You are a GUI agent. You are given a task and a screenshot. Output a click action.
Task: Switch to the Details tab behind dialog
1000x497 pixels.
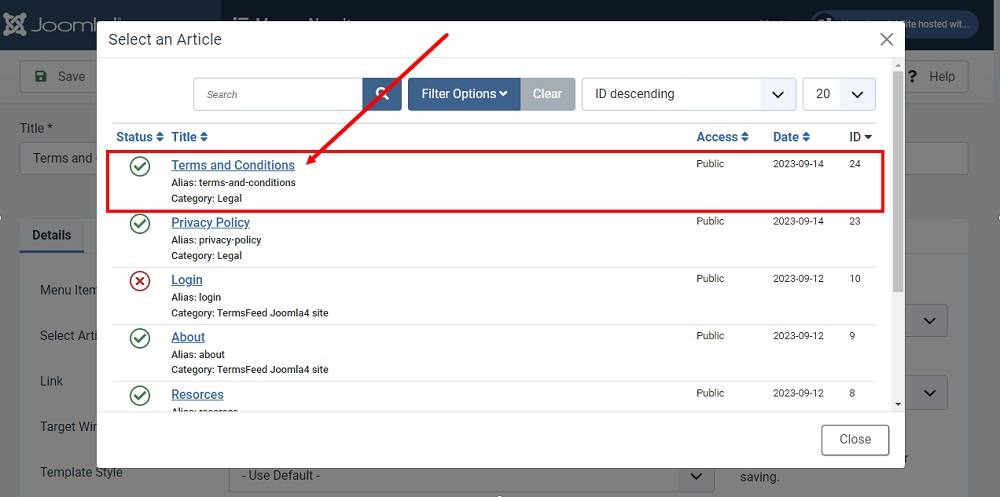coord(52,235)
